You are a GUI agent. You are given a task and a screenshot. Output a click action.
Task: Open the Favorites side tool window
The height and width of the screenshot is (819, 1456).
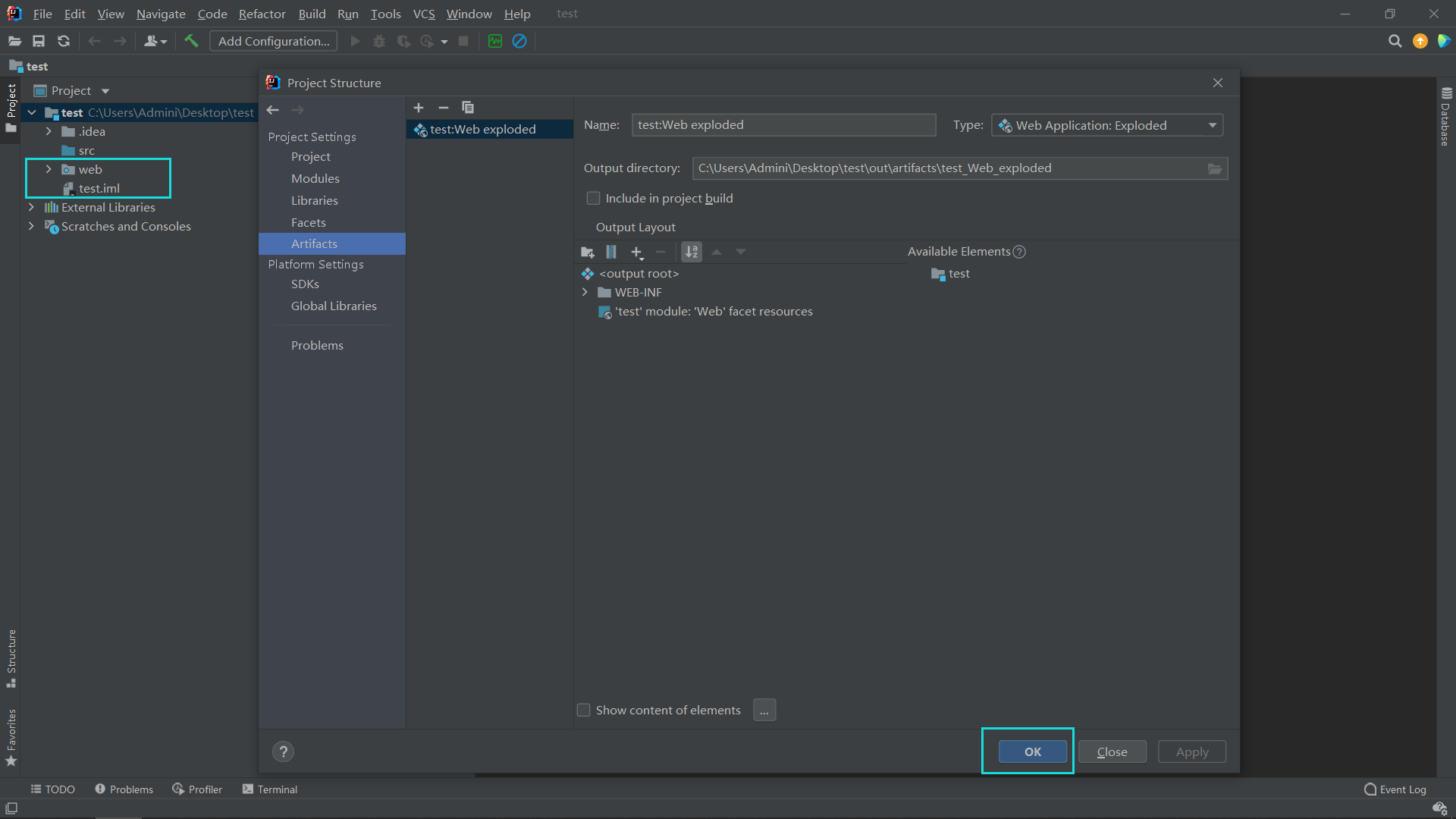coord(11,737)
